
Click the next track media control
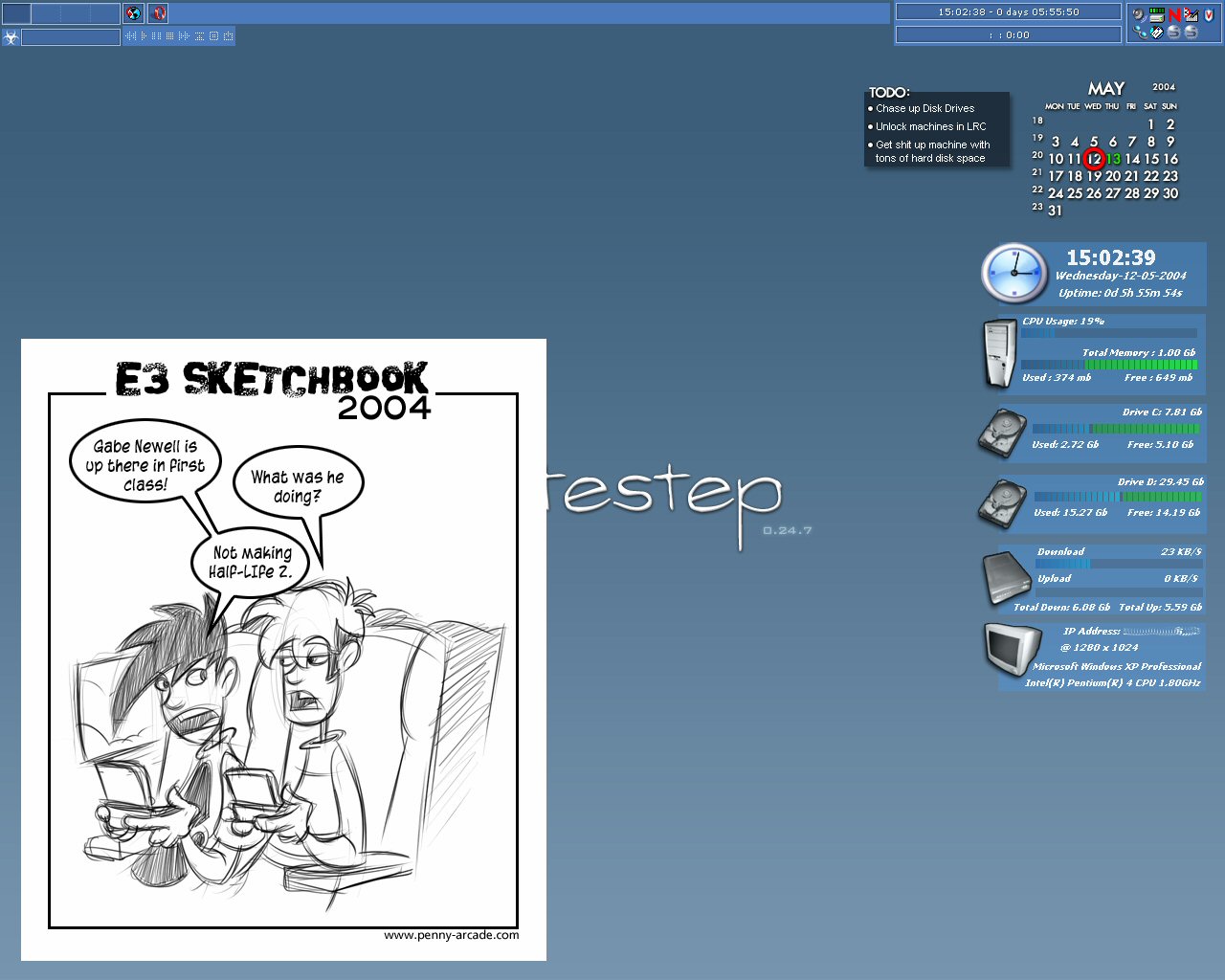coord(184,36)
